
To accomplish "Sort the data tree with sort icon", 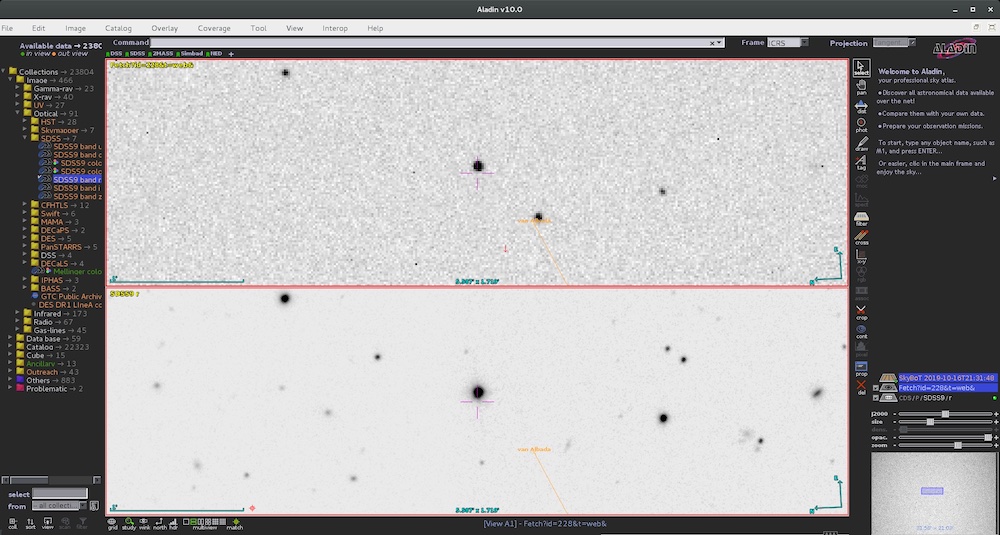I will click(31, 524).
